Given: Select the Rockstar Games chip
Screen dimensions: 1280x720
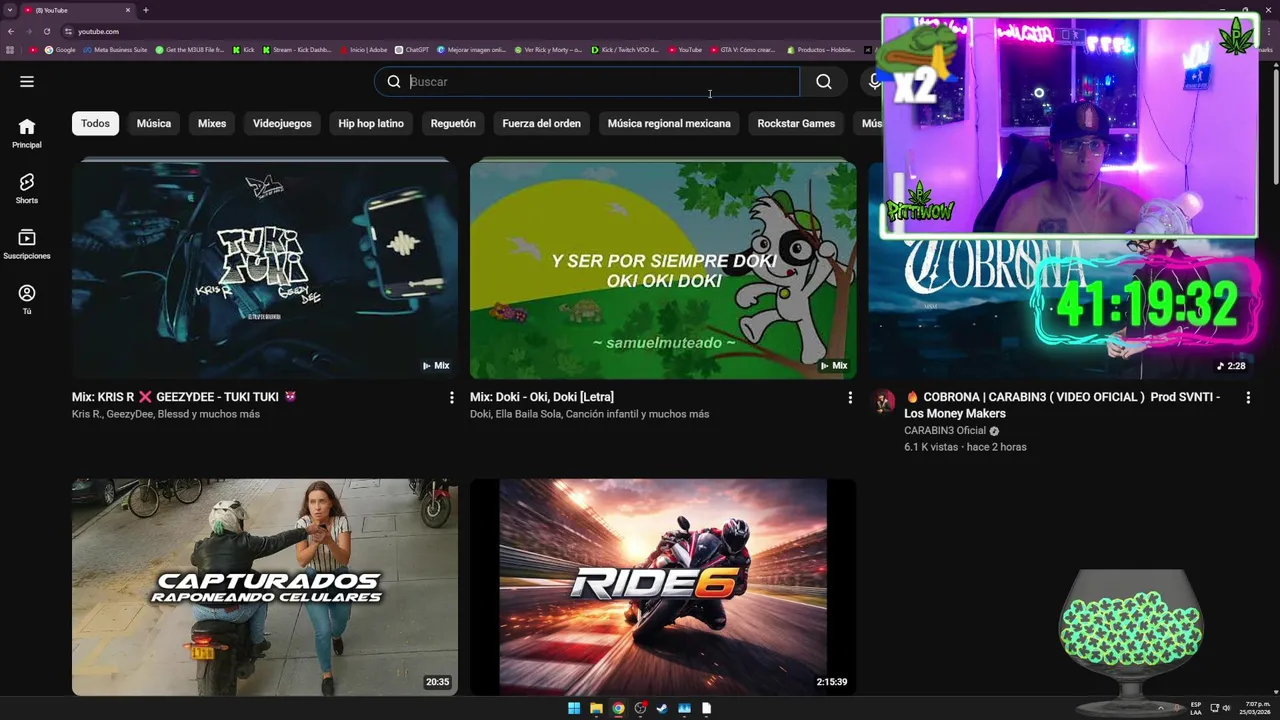Looking at the screenshot, I should 796,124.
